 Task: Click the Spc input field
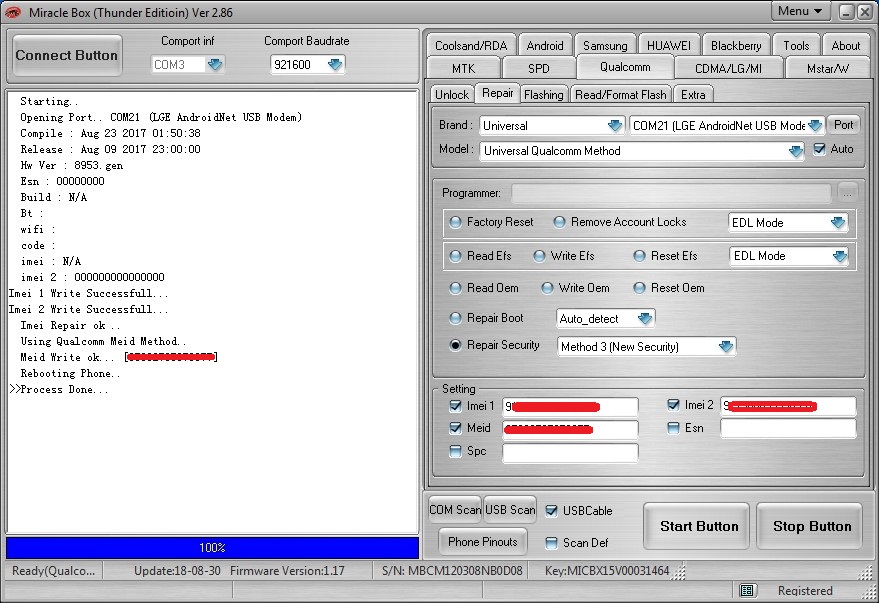[570, 452]
